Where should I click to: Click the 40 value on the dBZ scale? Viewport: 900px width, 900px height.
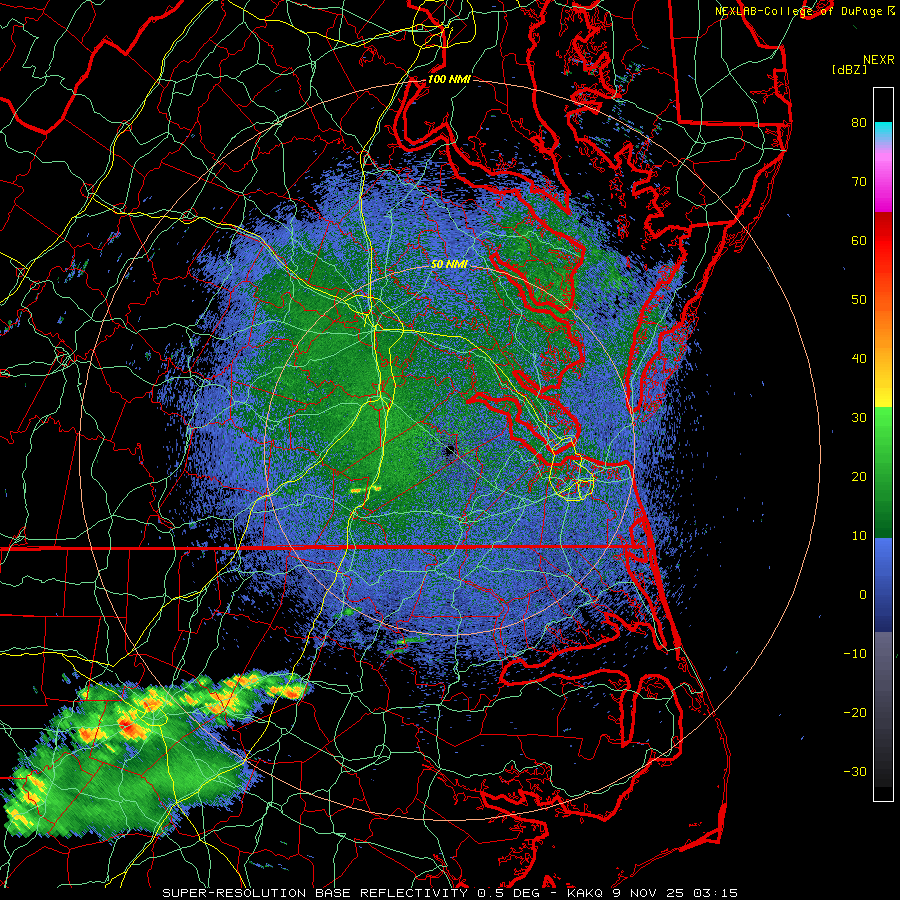pos(859,359)
